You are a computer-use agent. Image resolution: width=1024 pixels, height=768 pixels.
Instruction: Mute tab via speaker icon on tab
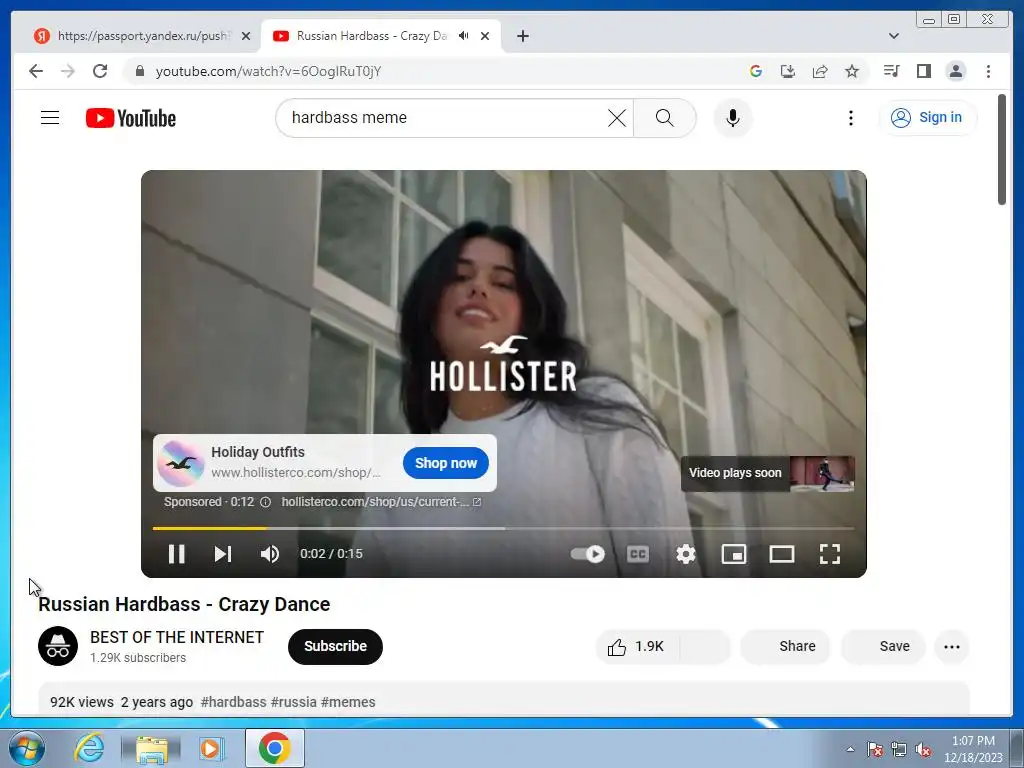point(464,36)
